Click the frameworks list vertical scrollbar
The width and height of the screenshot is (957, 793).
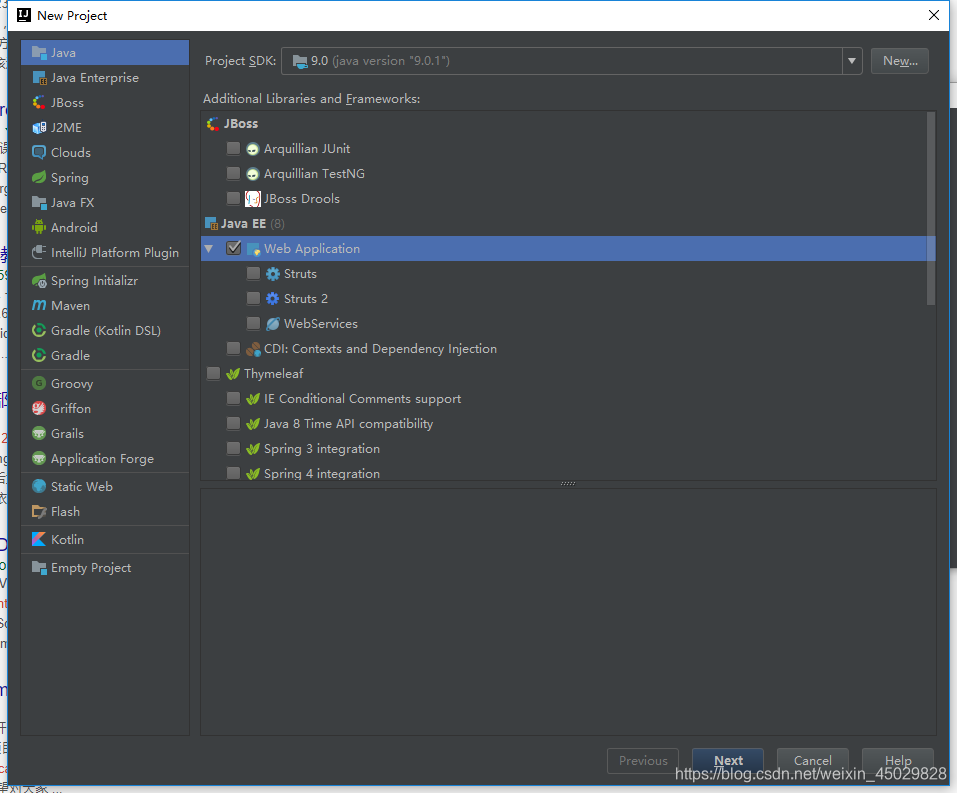[931, 208]
